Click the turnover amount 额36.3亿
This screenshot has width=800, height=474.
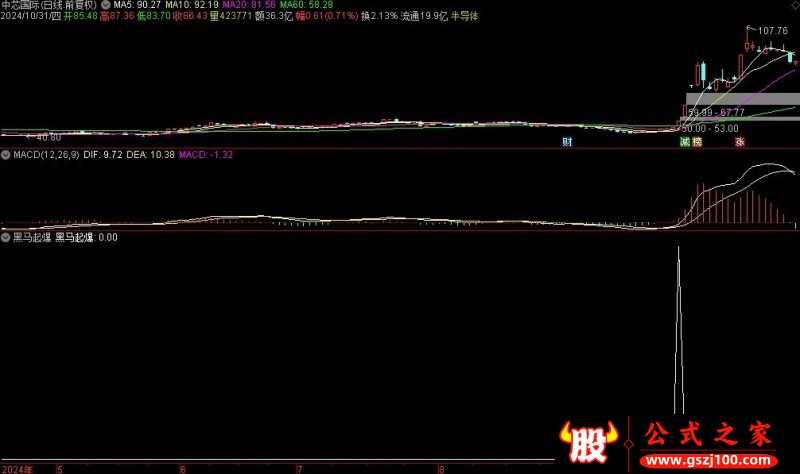pyautogui.click(x=274, y=16)
